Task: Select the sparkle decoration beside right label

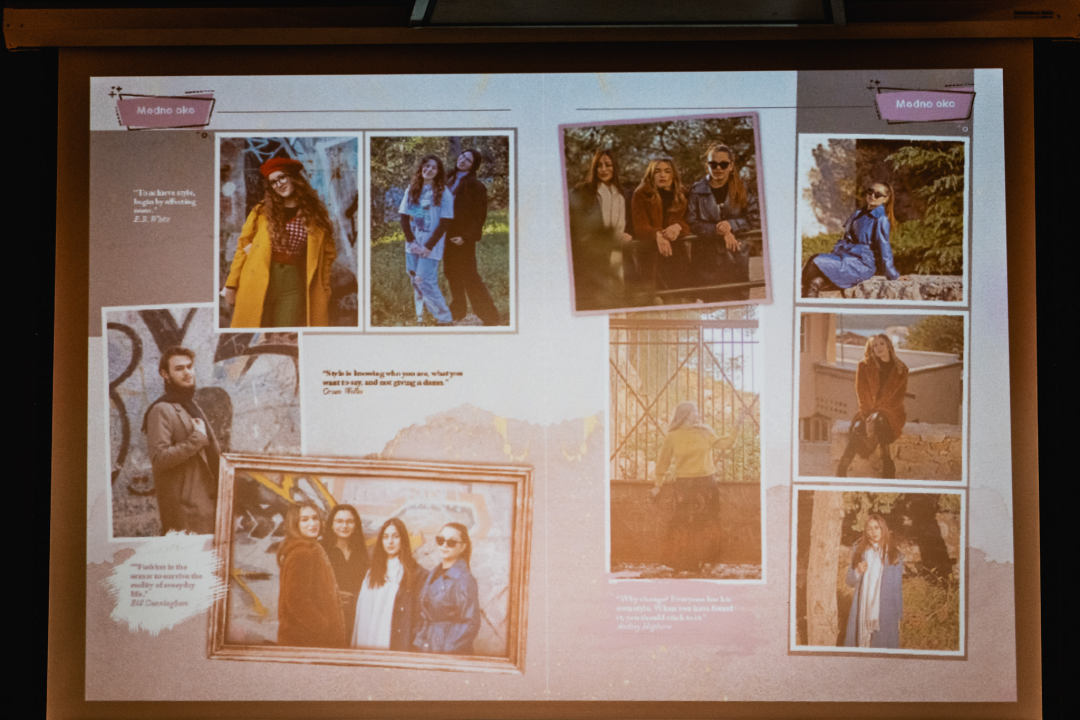Action: coord(875,87)
